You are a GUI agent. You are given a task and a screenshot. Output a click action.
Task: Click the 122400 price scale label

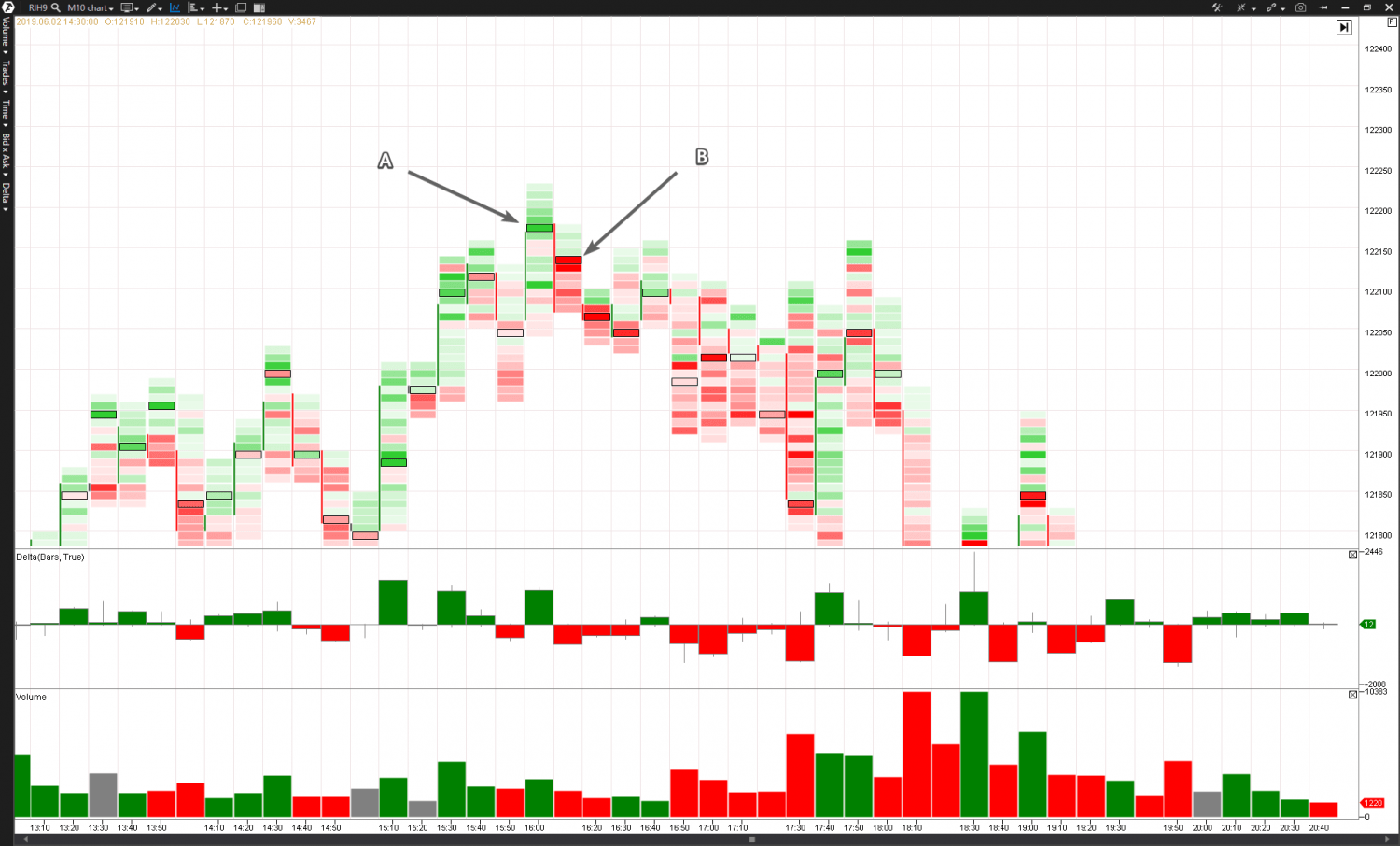point(1378,49)
